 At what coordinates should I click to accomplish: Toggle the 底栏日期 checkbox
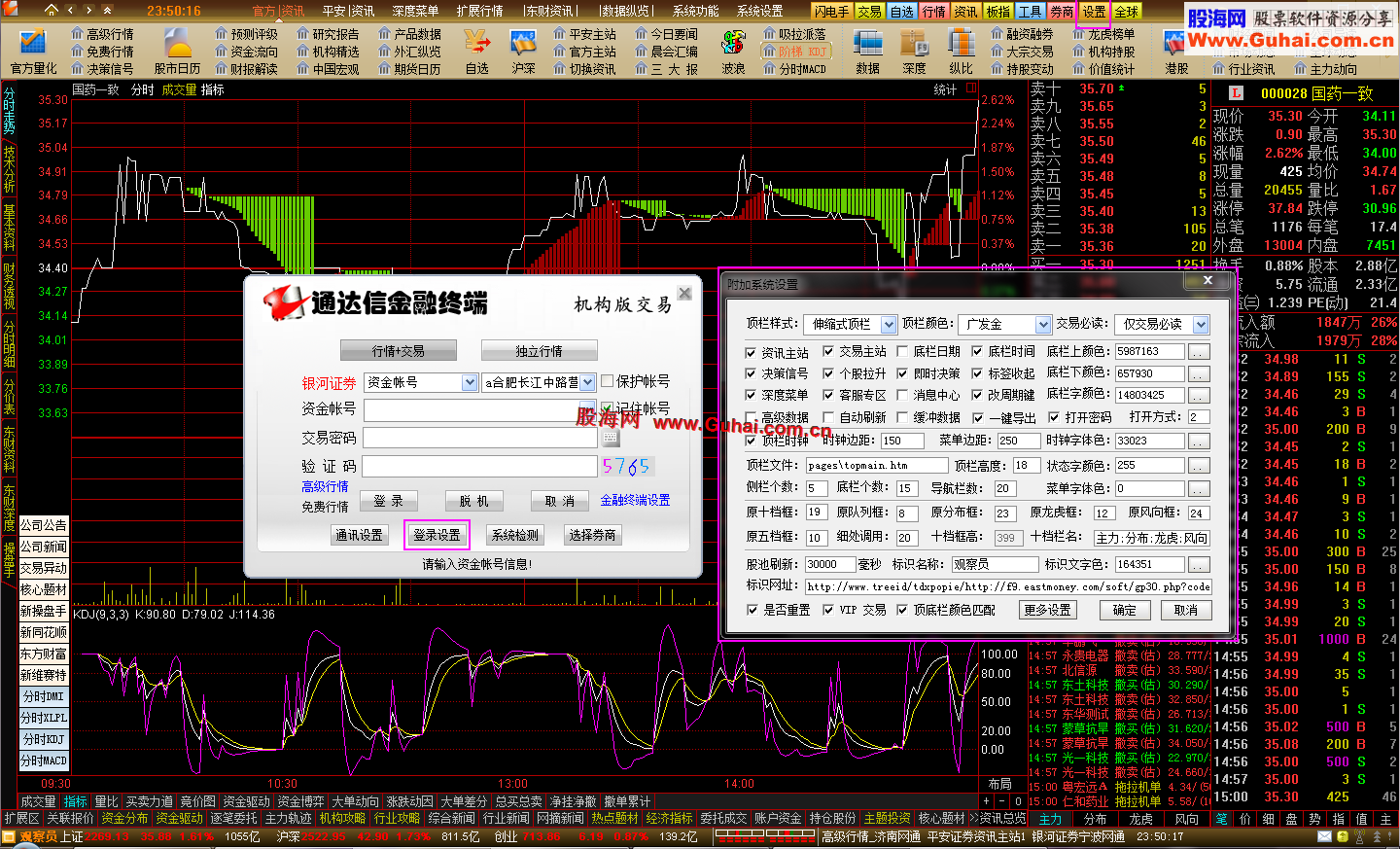tap(902, 351)
